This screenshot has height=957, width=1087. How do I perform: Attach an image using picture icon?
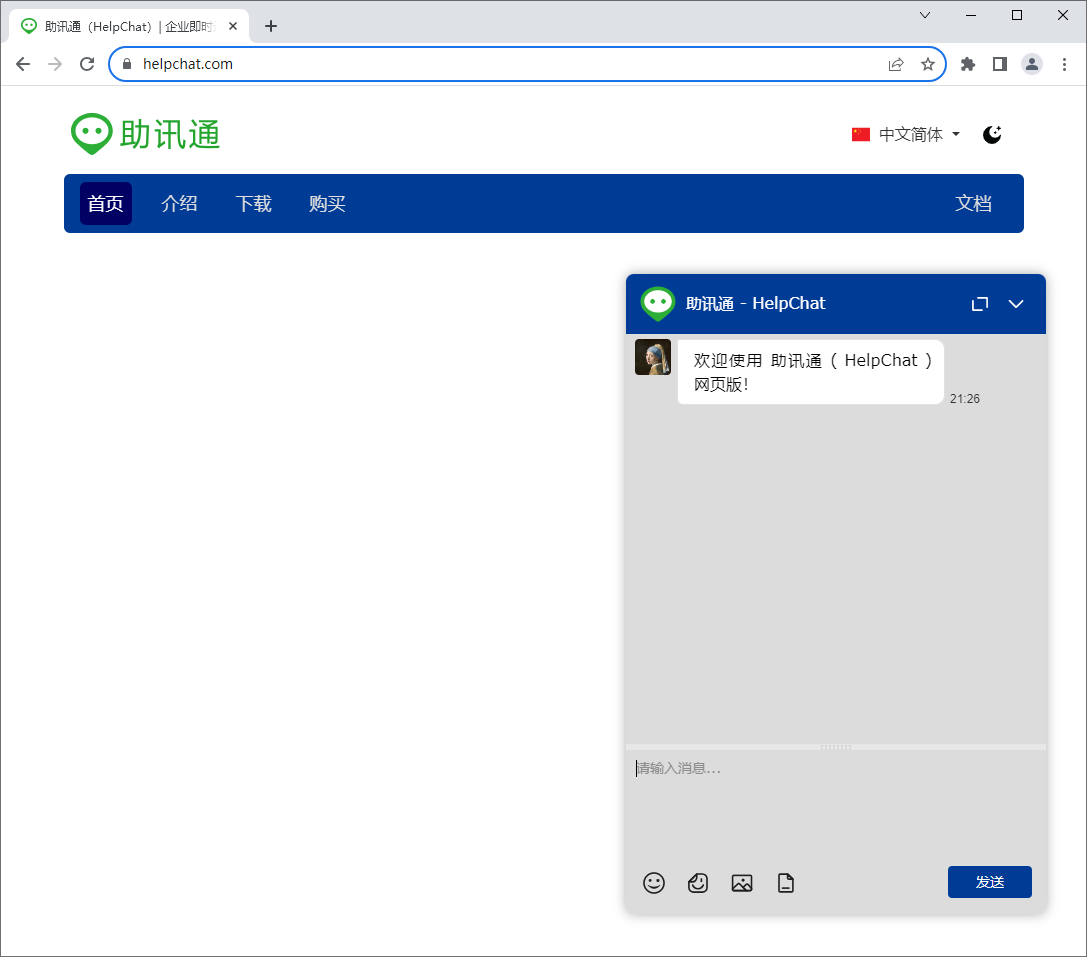pos(742,883)
